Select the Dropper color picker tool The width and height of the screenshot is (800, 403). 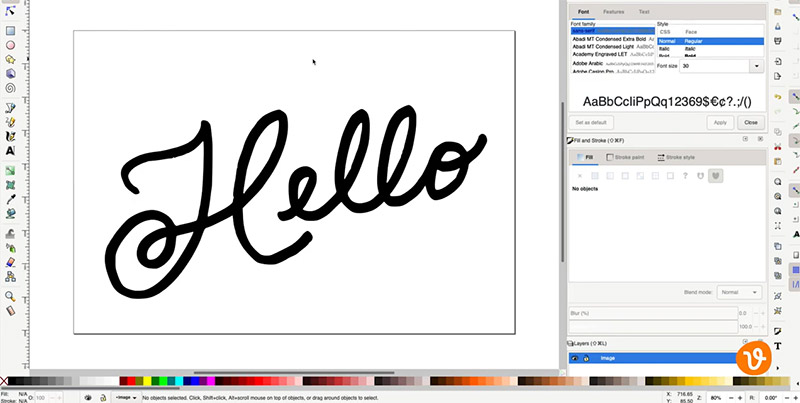pyautogui.click(x=10, y=199)
